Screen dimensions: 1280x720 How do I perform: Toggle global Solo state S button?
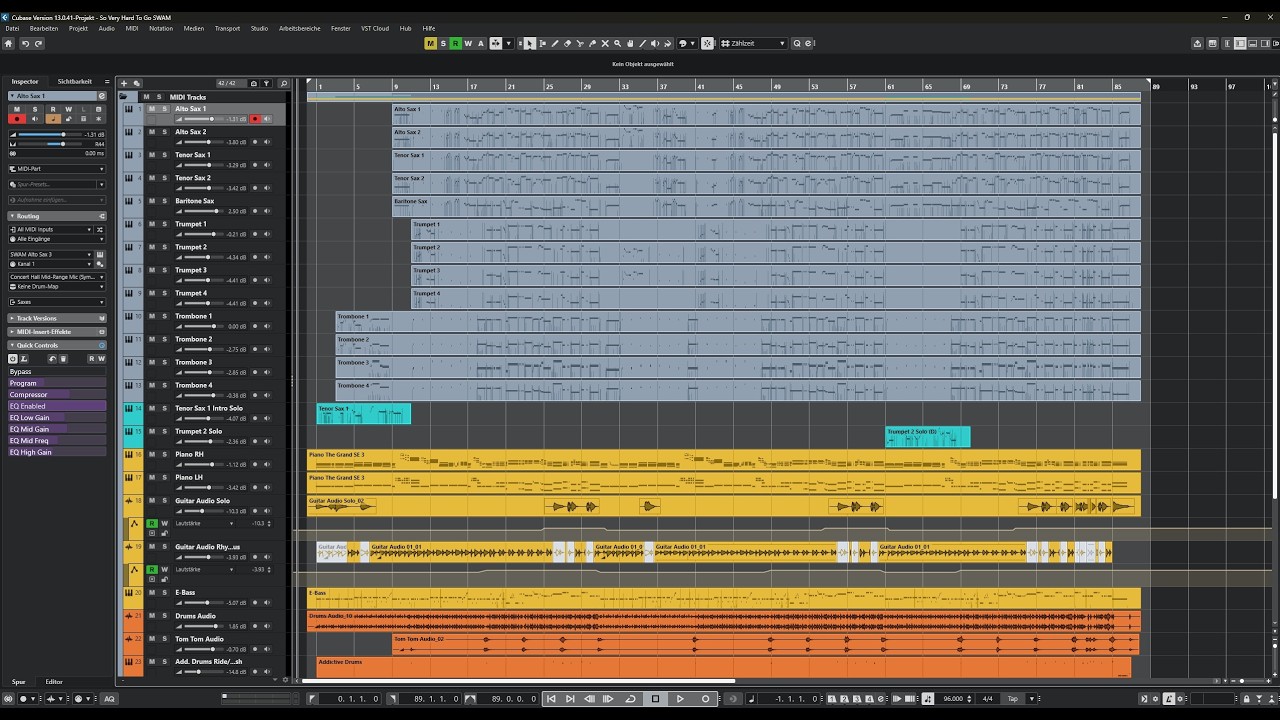click(x=443, y=43)
